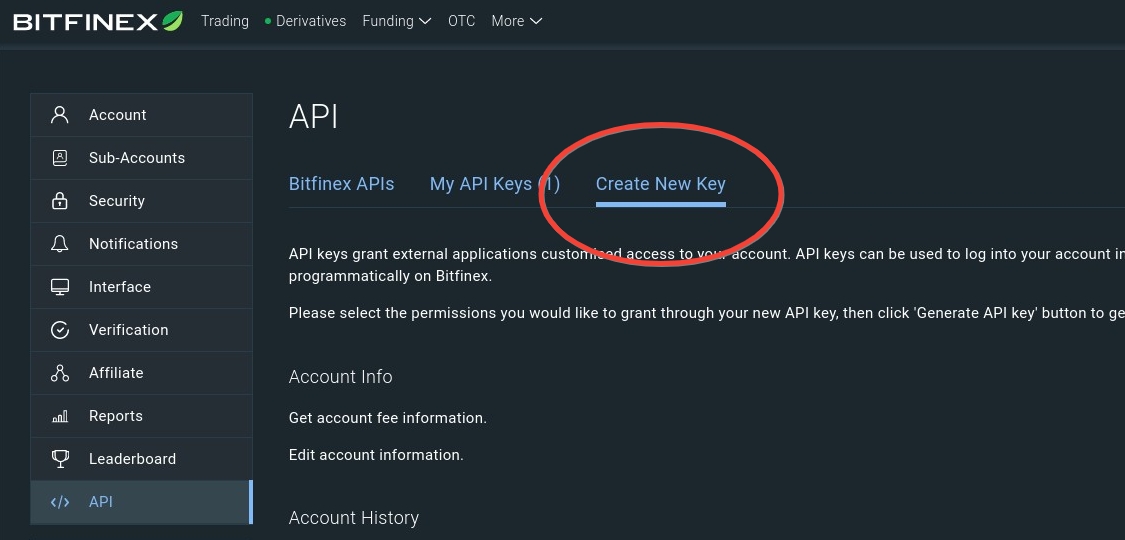
Task: Click the Bitfinex logo
Action: (x=98, y=21)
